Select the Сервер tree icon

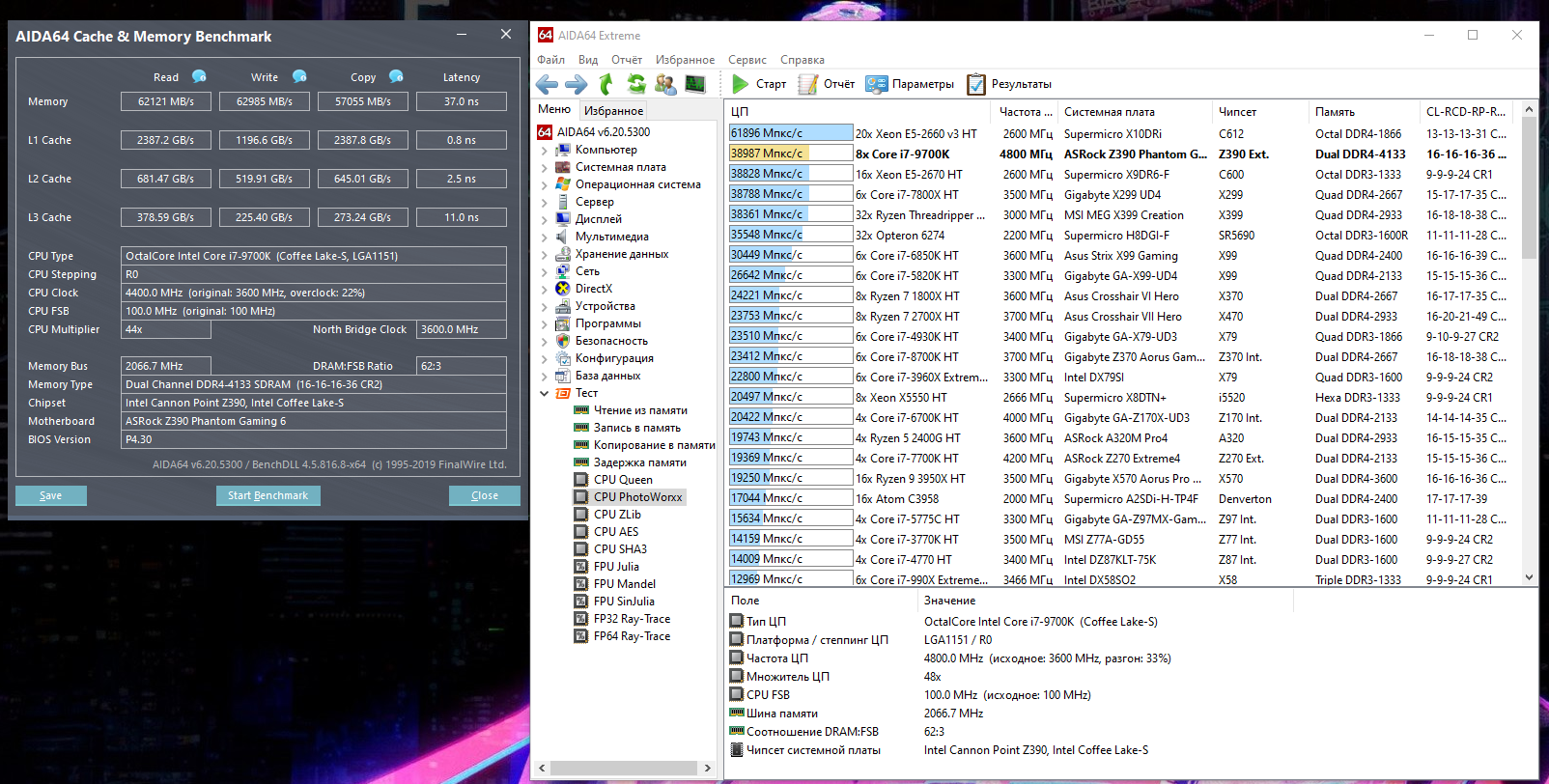(563, 202)
